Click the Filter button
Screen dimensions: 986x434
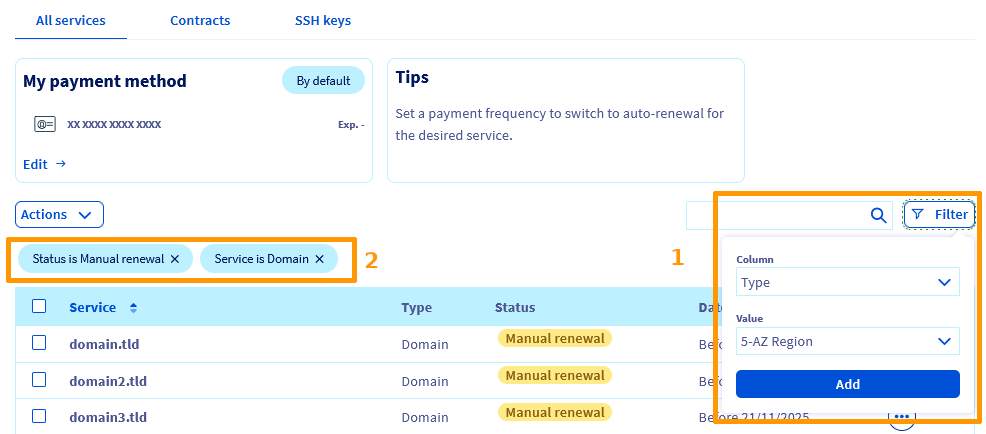coord(939,214)
